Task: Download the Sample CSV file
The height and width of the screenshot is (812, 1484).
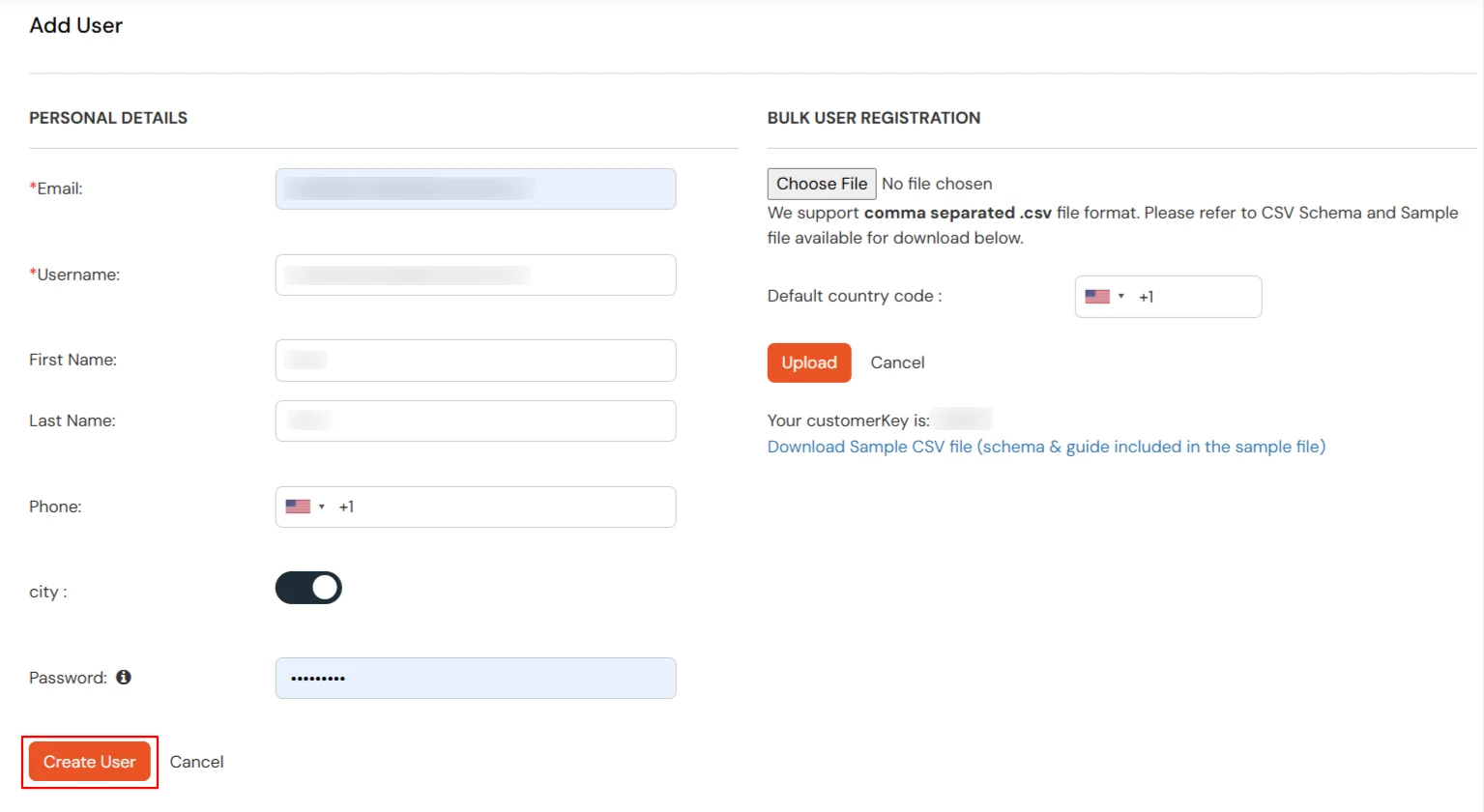Action: pyautogui.click(x=1045, y=446)
